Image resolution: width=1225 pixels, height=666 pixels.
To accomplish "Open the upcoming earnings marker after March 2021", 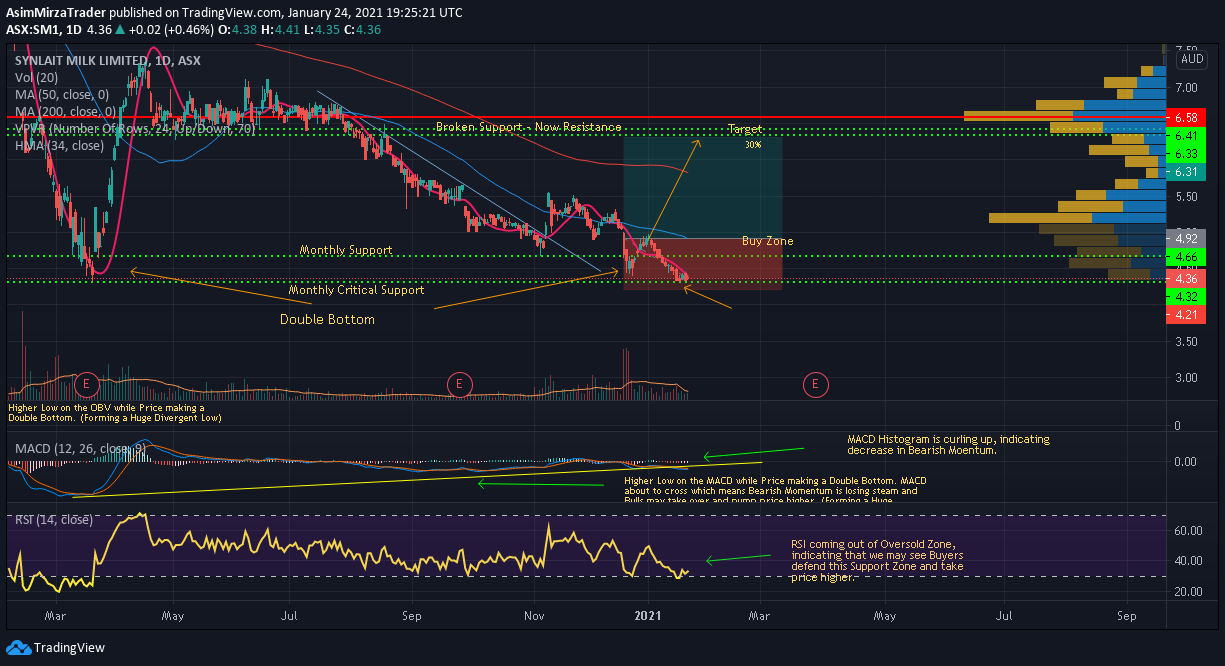I will 816,383.
